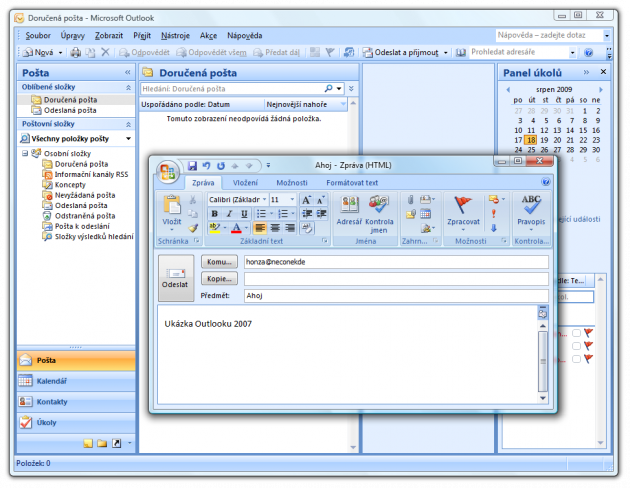Viewport: 630px width, 488px height.
Task: Expand Všechny položky pošty dropdown
Action: [x=128, y=139]
